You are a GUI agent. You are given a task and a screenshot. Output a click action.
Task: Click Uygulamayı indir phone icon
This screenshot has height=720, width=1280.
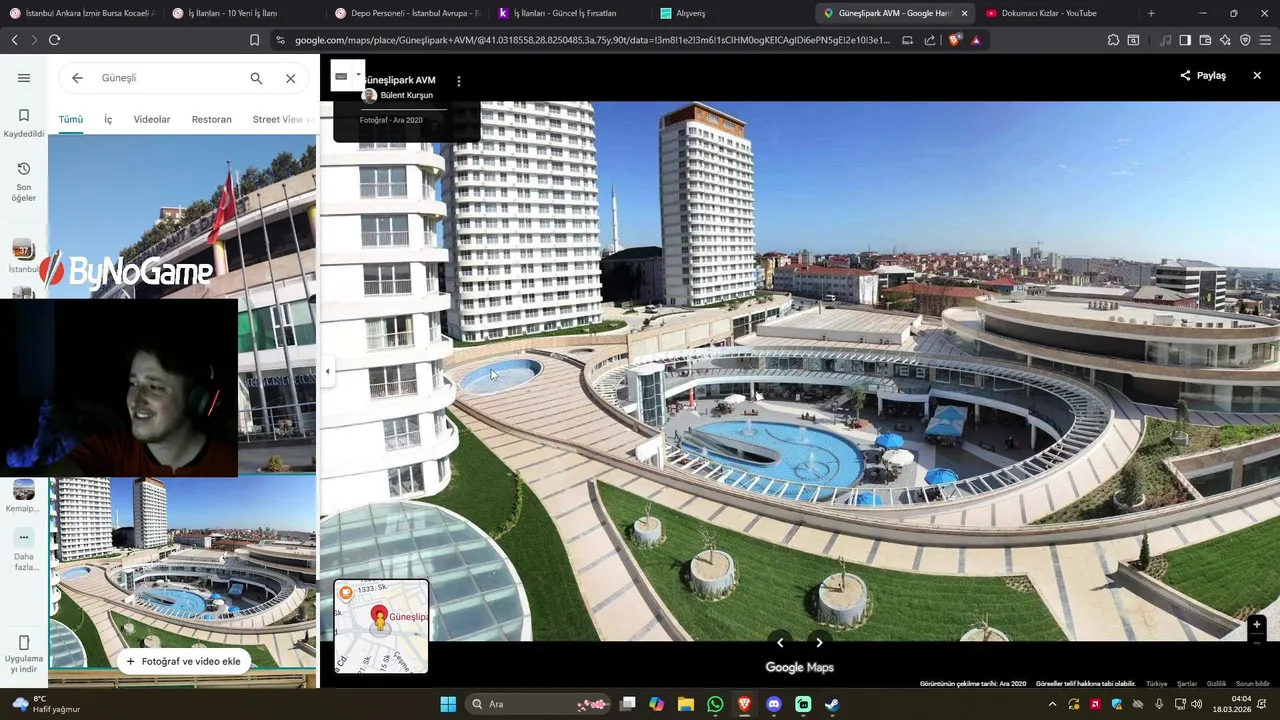24,642
